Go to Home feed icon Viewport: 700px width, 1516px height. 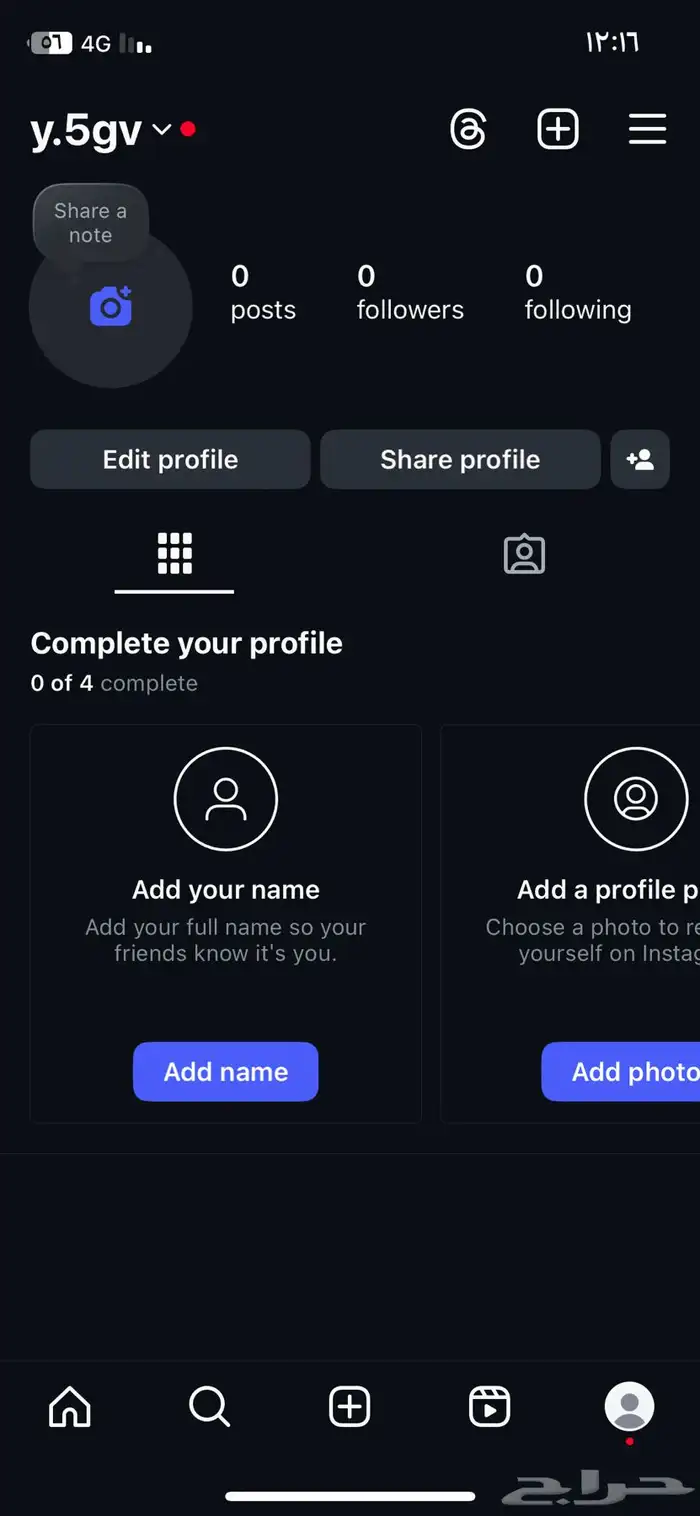(70, 1408)
